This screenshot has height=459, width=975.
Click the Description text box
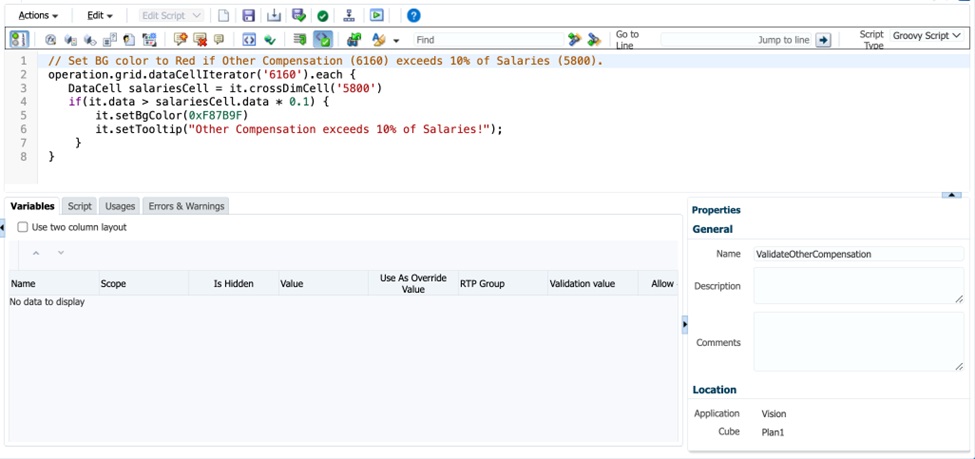tap(857, 286)
